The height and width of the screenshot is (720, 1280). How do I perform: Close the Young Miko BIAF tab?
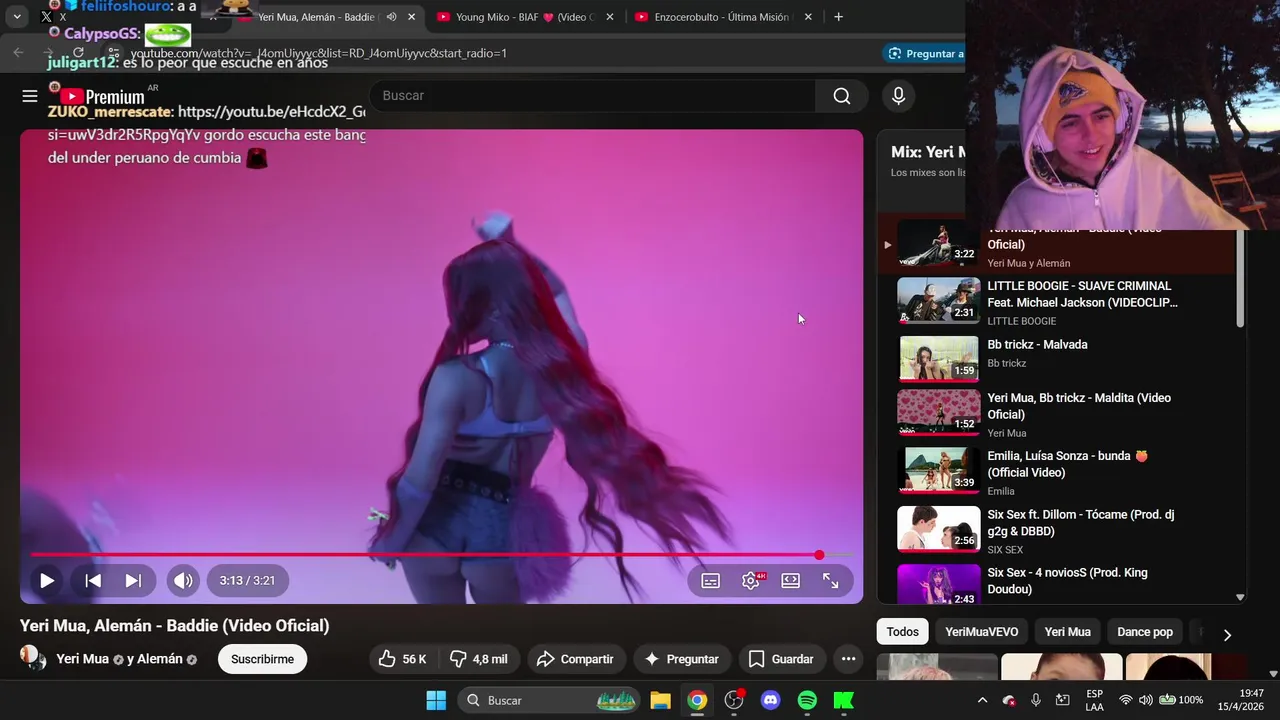pyautogui.click(x=610, y=17)
